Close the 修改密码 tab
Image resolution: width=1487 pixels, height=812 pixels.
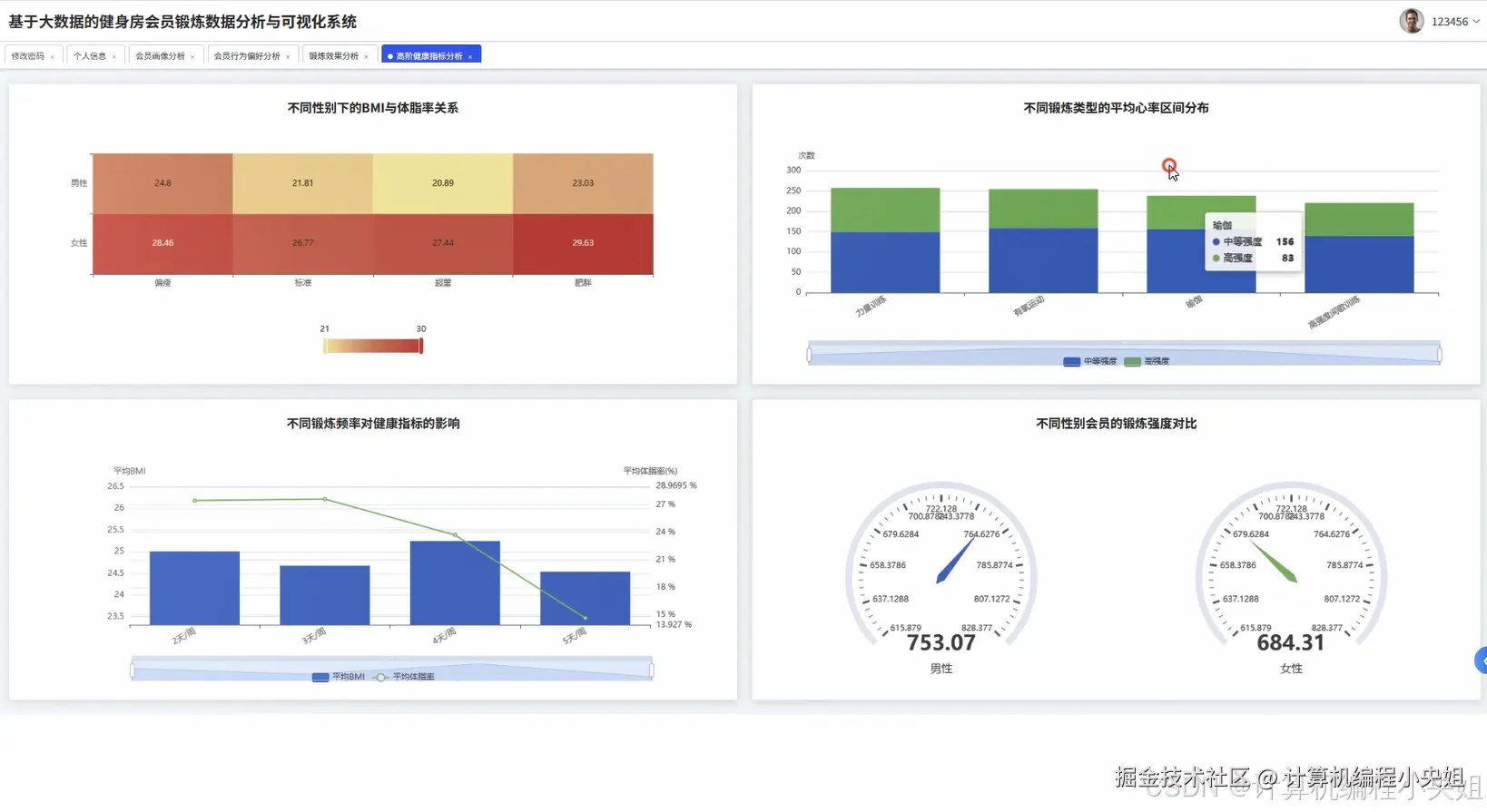(x=53, y=57)
